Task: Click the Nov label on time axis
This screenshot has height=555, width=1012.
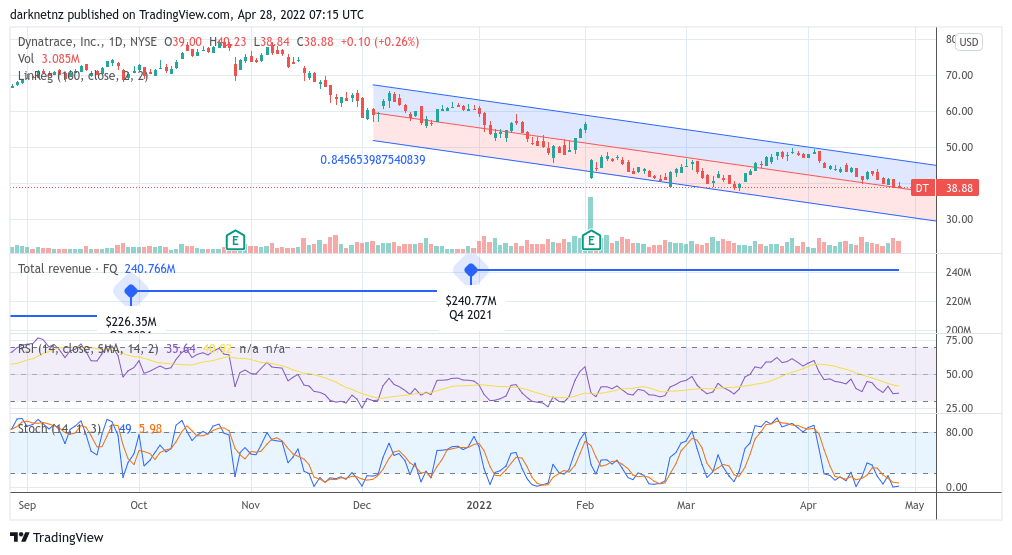Action: [x=250, y=505]
